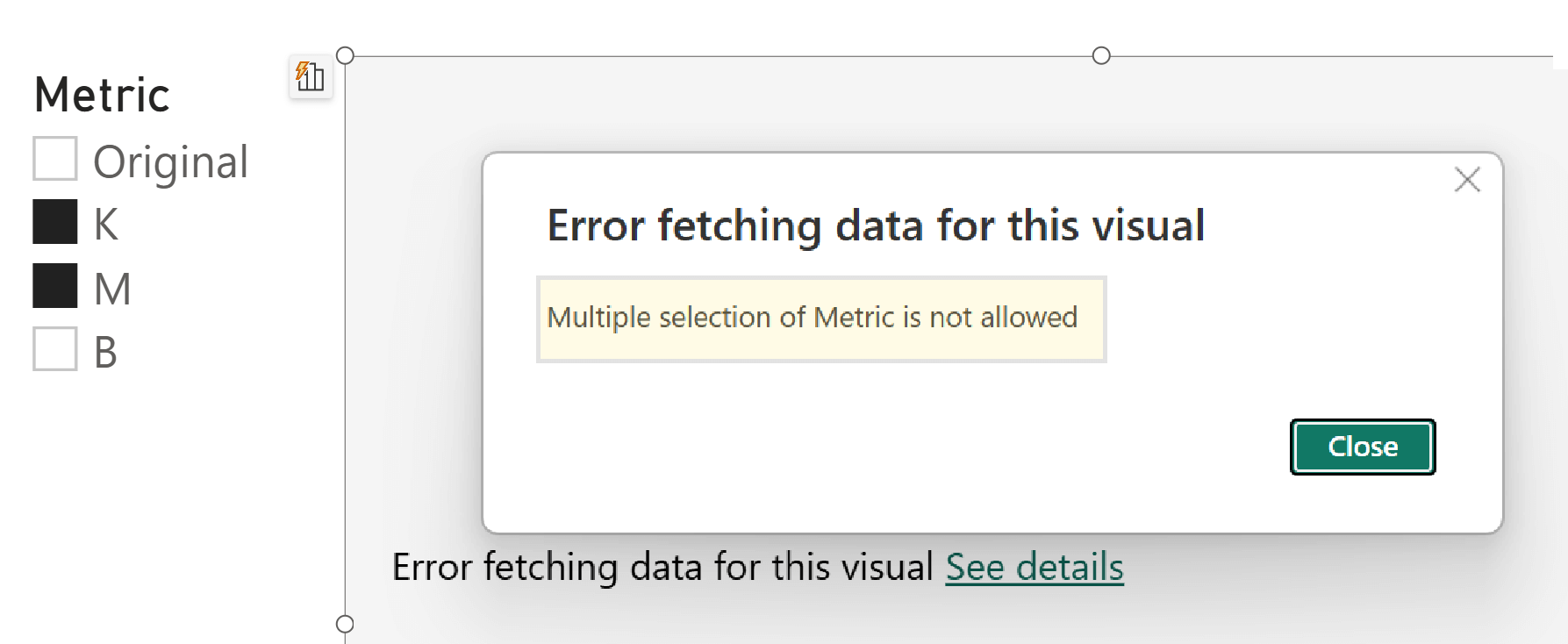This screenshot has width=1568, height=644.
Task: Select the M label text in slicer
Action: point(112,289)
